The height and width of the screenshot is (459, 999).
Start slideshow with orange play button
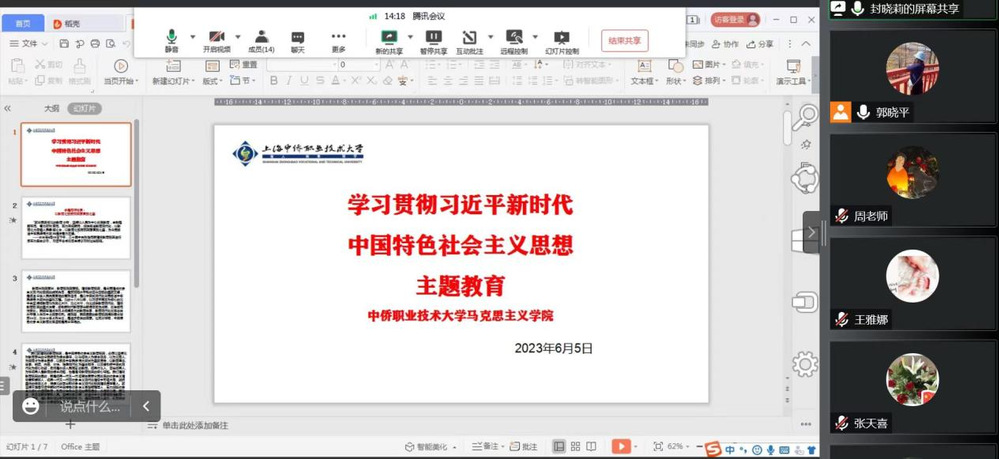(621, 446)
